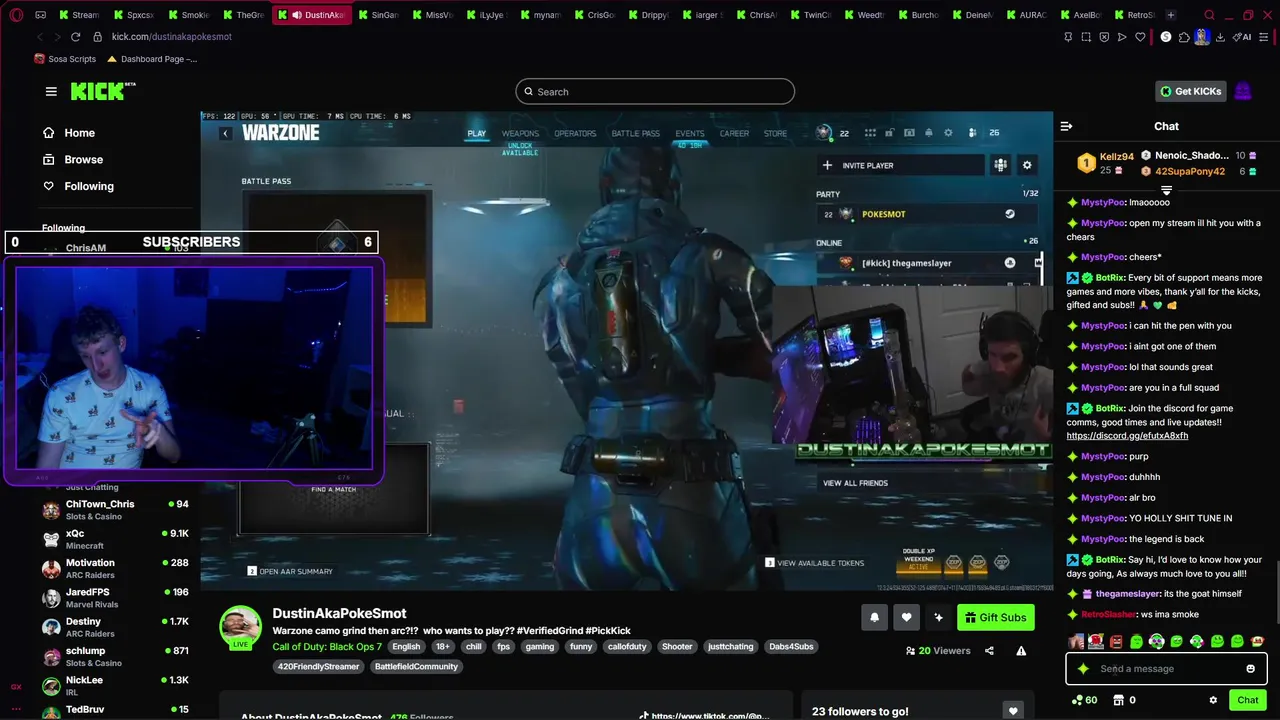Image resolution: width=1280 pixels, height=720 pixels.
Task: Open the BotRix discord.gg invite link
Action: pos(1127,436)
